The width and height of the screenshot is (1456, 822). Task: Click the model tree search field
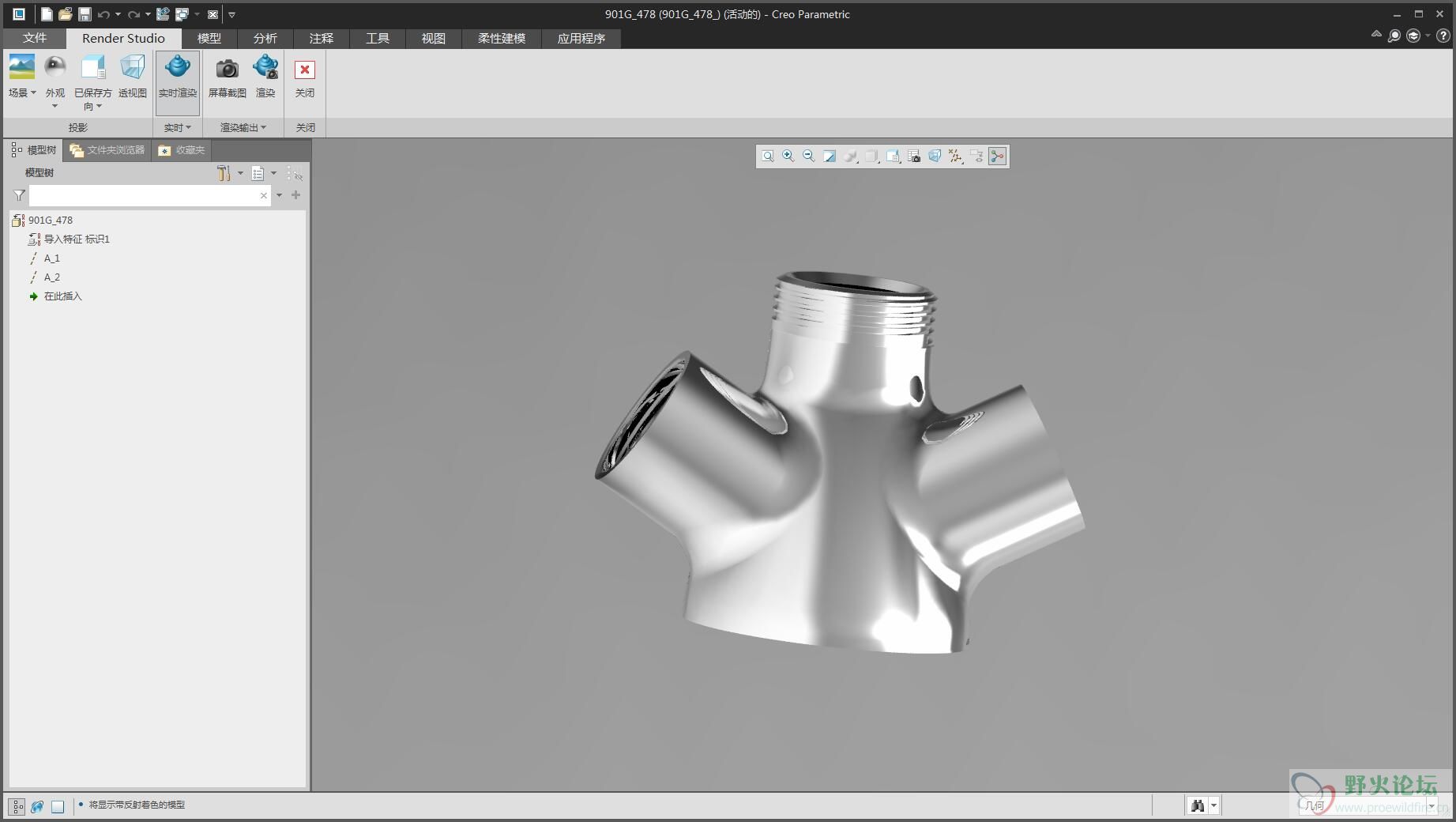point(144,195)
